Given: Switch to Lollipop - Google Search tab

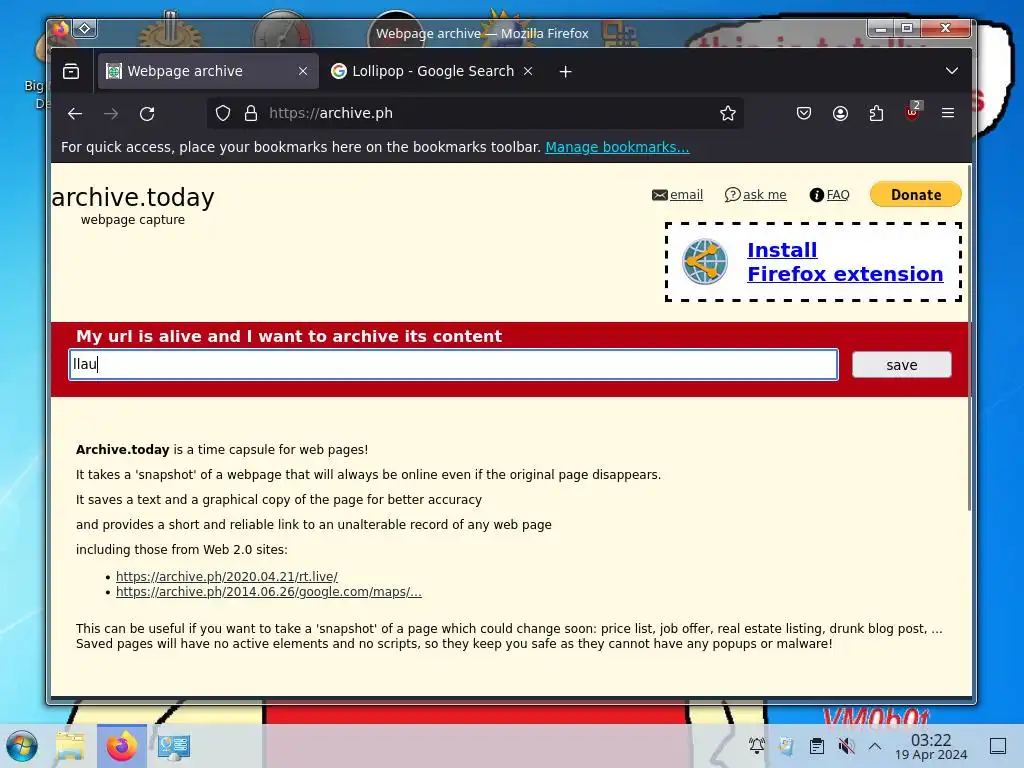Looking at the screenshot, I should click(x=432, y=71).
